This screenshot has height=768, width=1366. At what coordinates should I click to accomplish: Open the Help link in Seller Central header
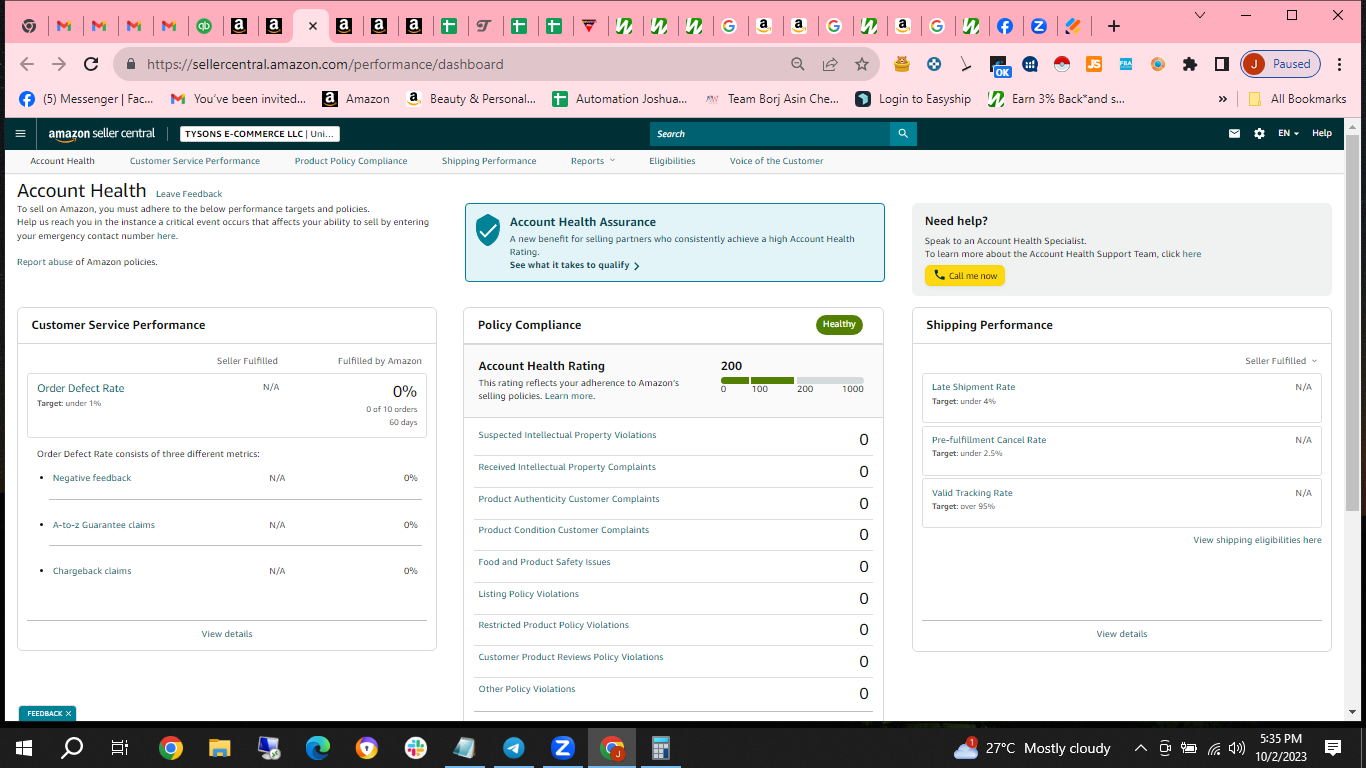1322,133
